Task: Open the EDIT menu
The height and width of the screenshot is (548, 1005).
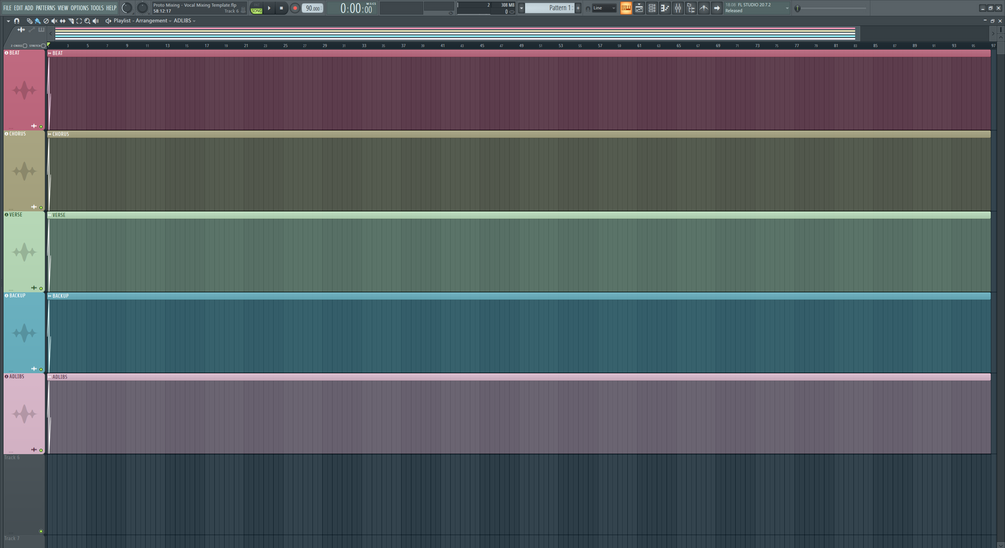Action: coord(18,8)
